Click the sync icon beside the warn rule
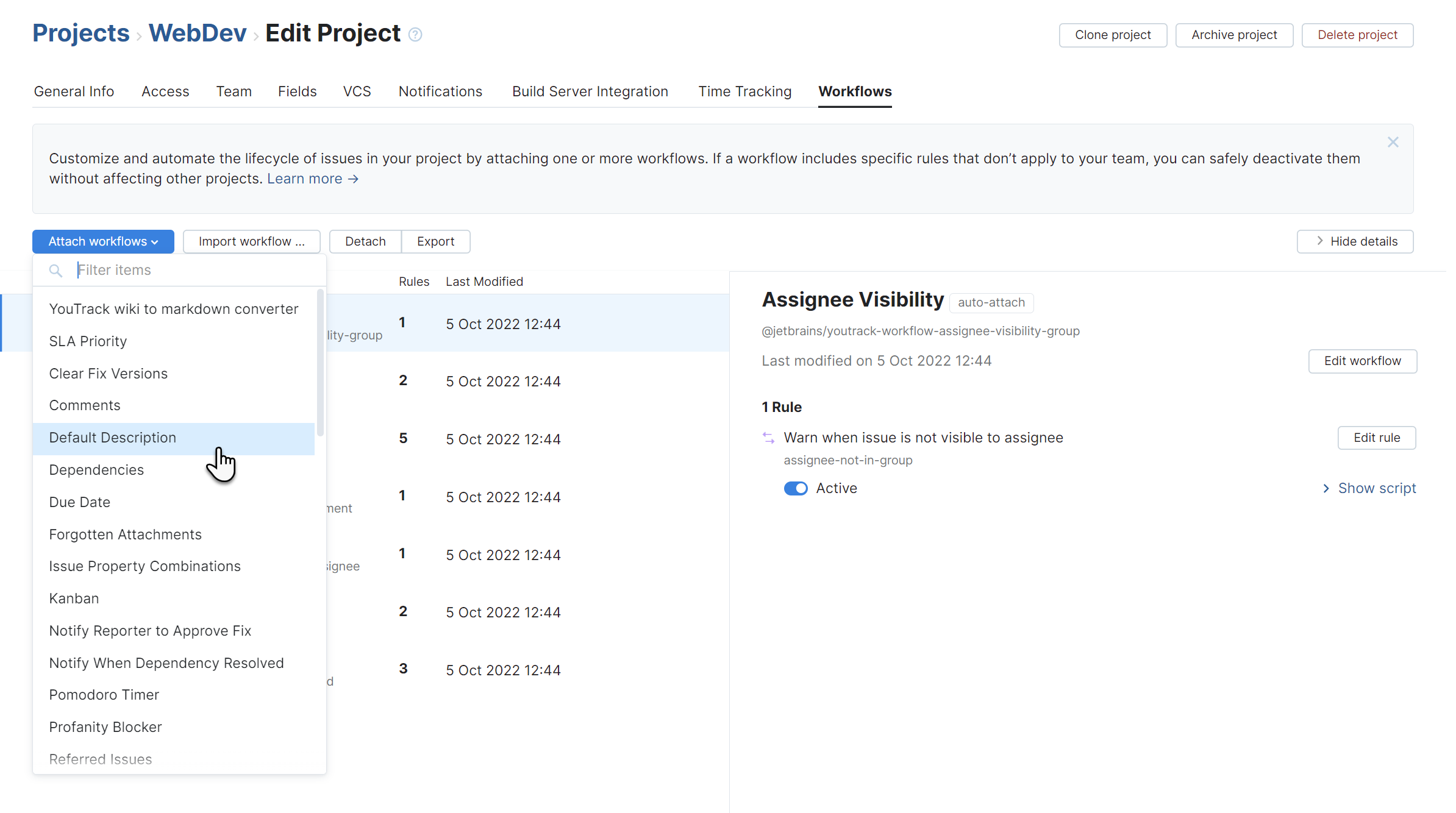 pos(767,438)
